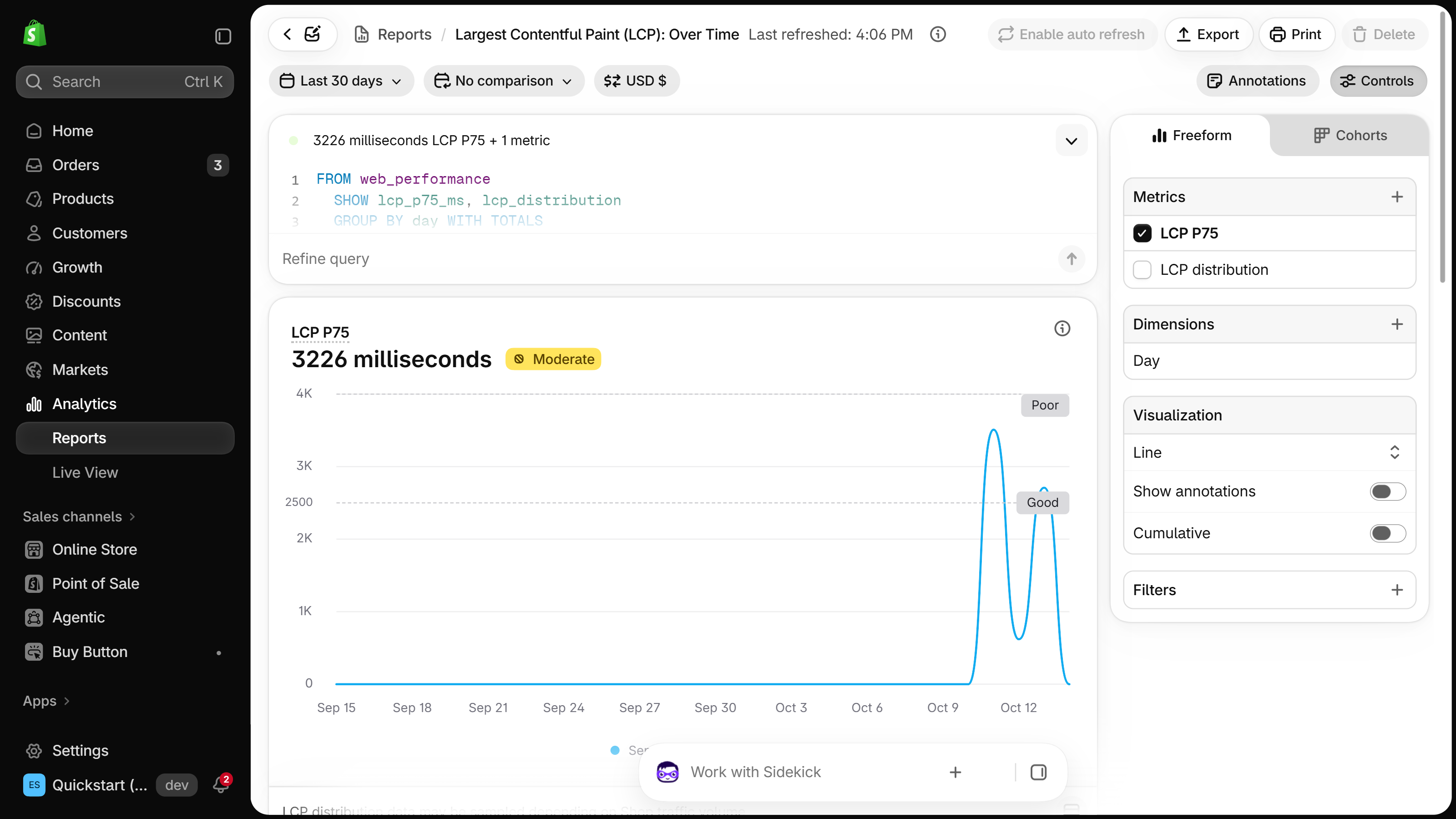Screen dimensions: 1456x819
Task: Click the page vertical scrollbar
Action: pyautogui.click(x=1441, y=147)
